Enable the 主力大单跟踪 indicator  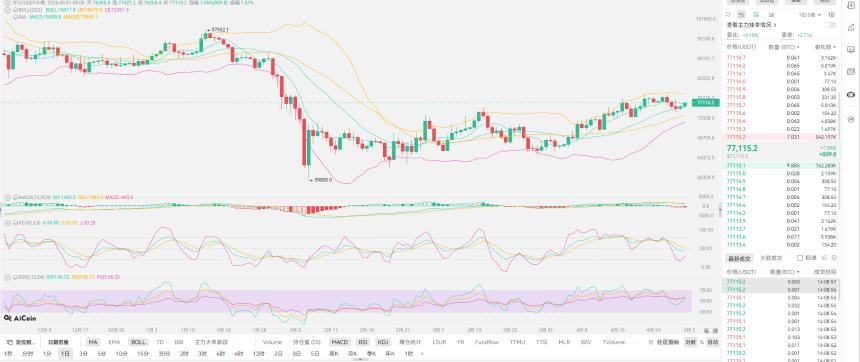pyautogui.click(x=211, y=342)
